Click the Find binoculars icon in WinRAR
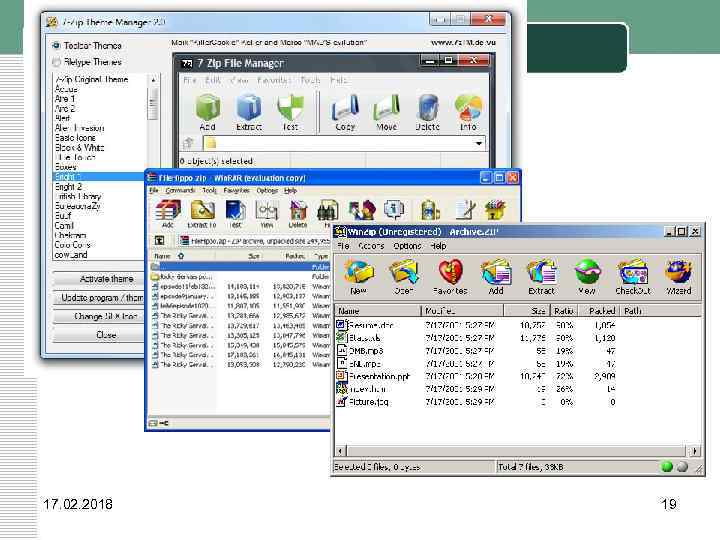Image resolution: width=720 pixels, height=540 pixels. (328, 211)
